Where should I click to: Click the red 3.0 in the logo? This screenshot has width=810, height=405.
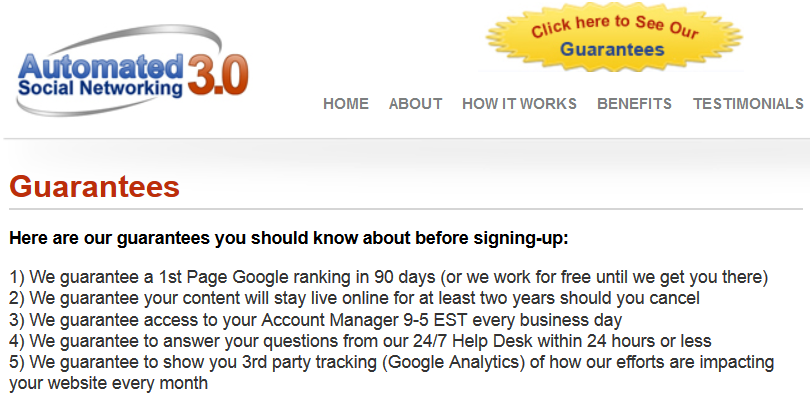[x=218, y=75]
